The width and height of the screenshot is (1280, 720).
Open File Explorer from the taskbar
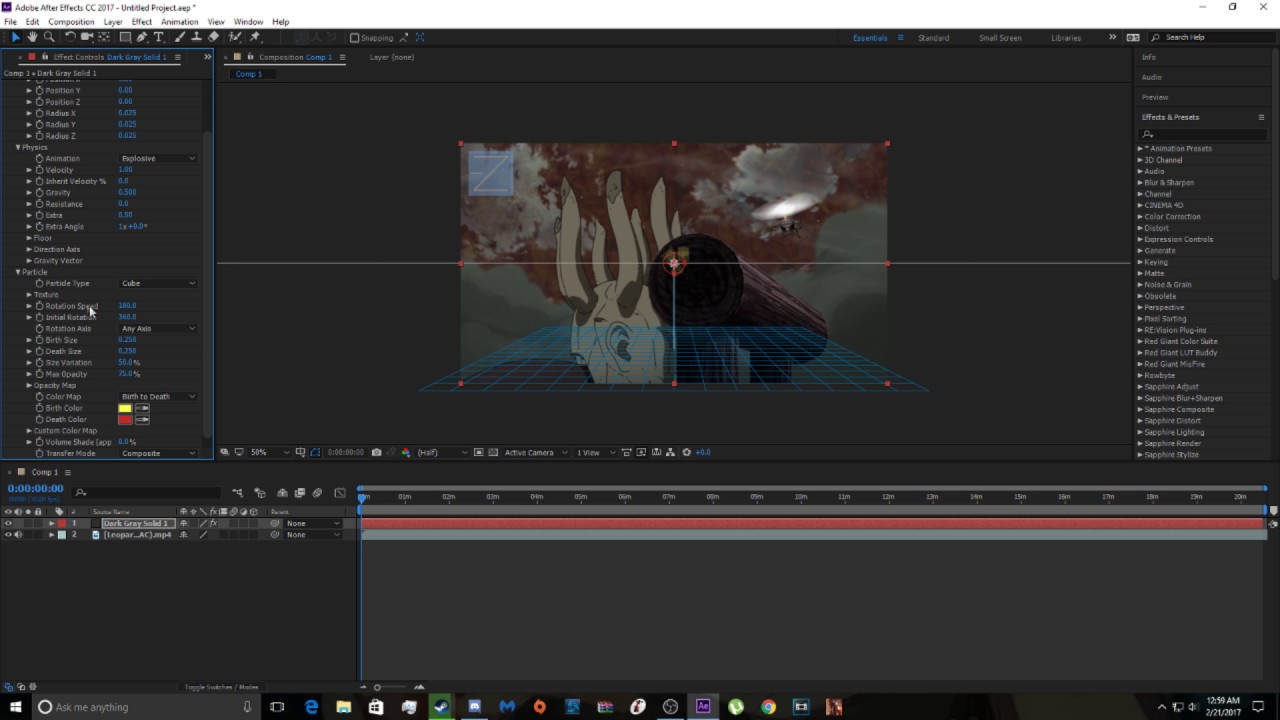click(343, 707)
